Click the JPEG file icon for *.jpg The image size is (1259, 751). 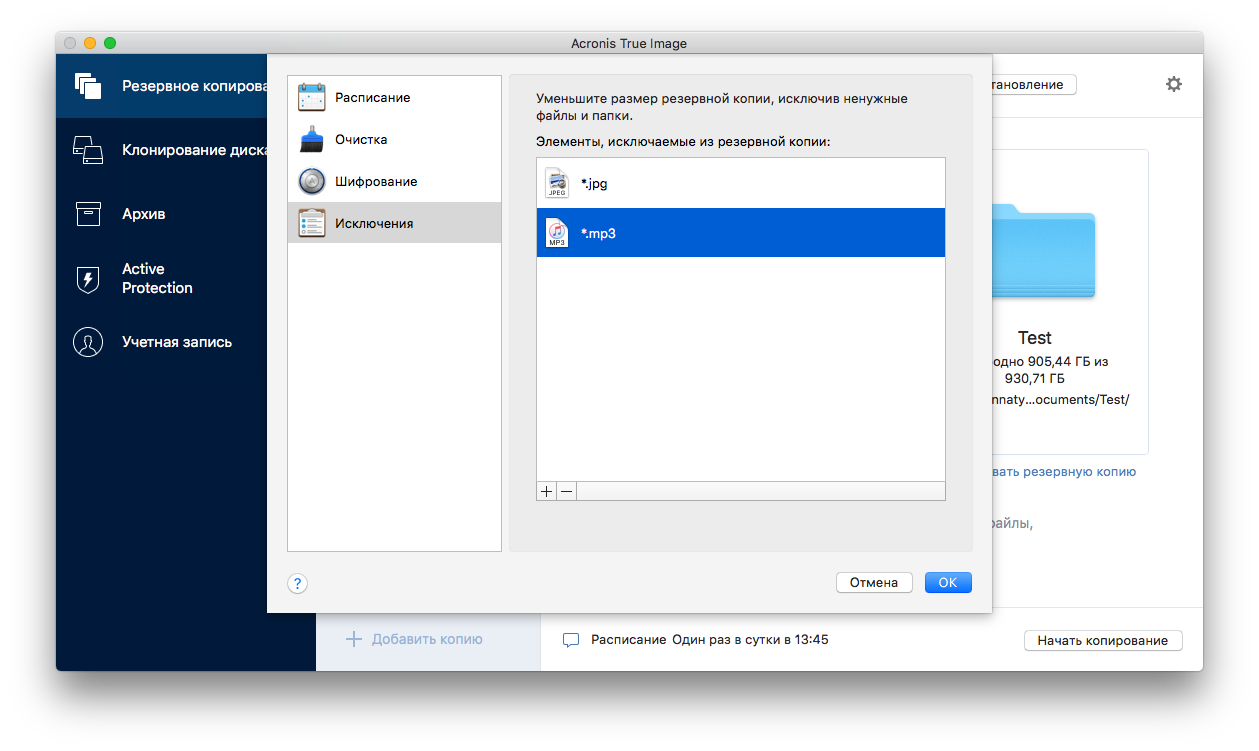pyautogui.click(x=557, y=183)
